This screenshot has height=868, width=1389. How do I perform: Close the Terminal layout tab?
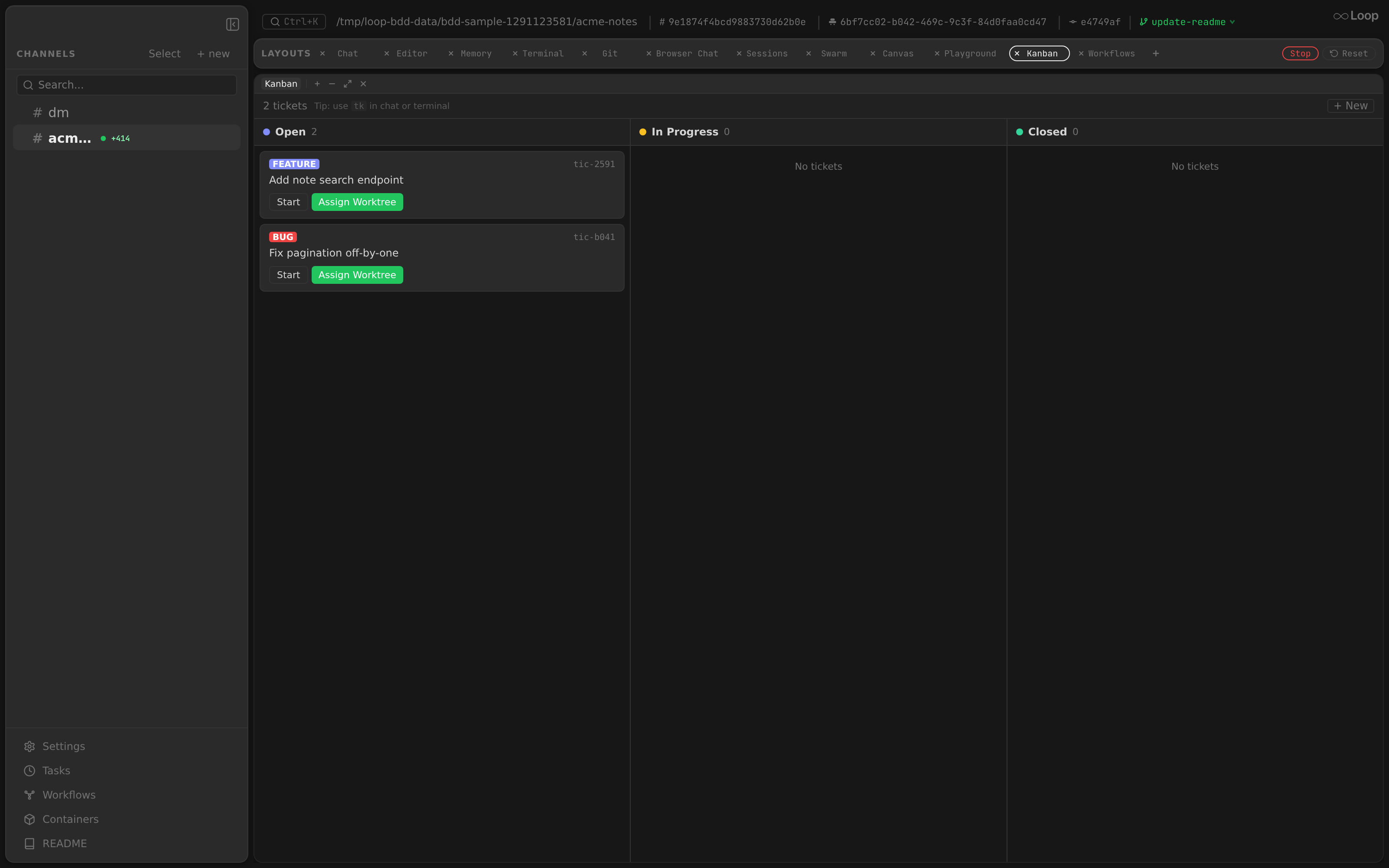[515, 53]
